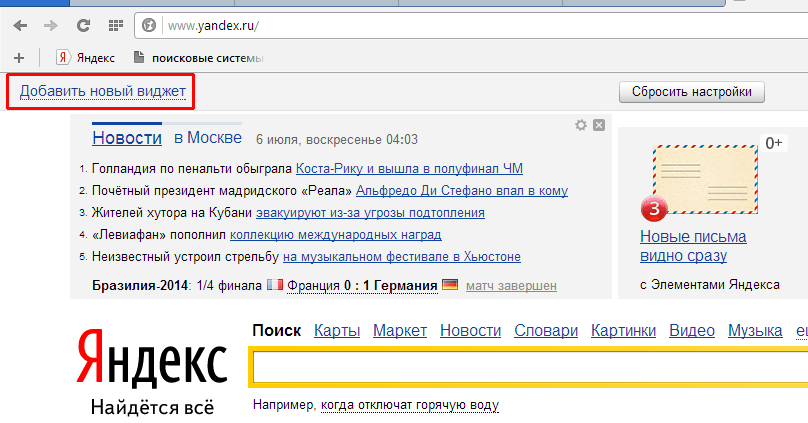This screenshot has width=808, height=423.
Task: Open the Новости link above the search box
Action: click(470, 331)
